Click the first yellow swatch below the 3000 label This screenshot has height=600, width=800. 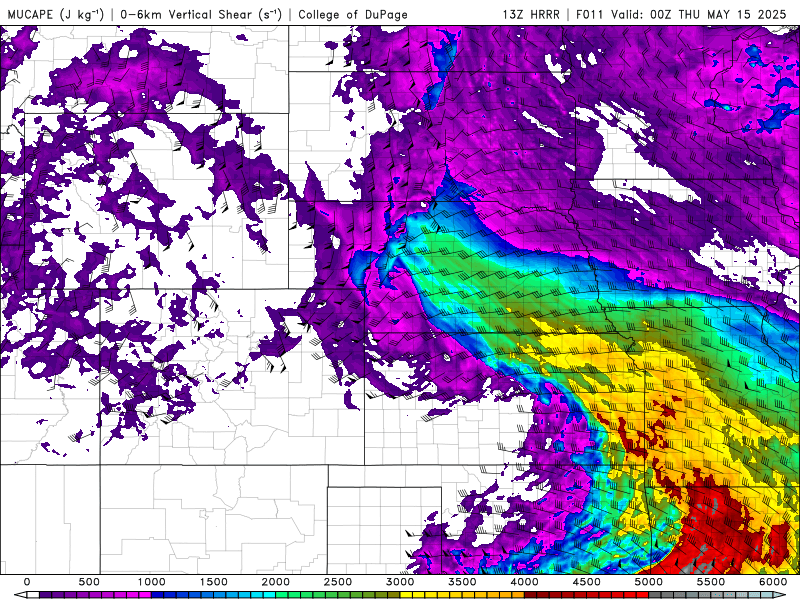coord(407,595)
